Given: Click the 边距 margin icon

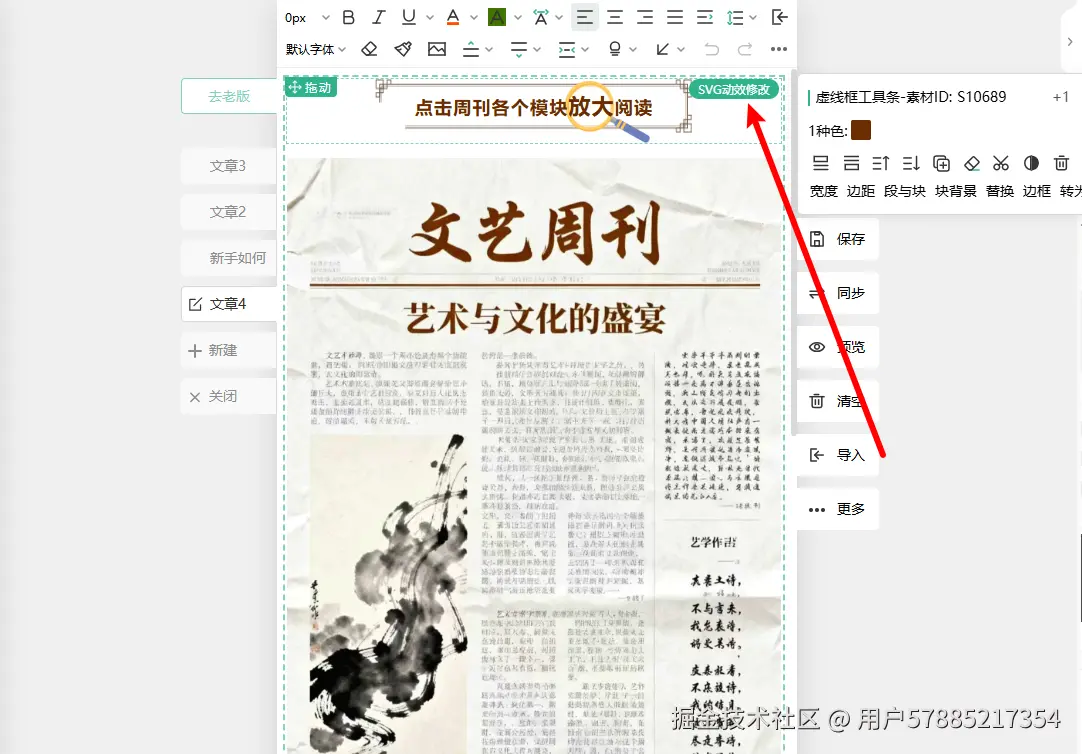Looking at the screenshot, I should click(852, 163).
